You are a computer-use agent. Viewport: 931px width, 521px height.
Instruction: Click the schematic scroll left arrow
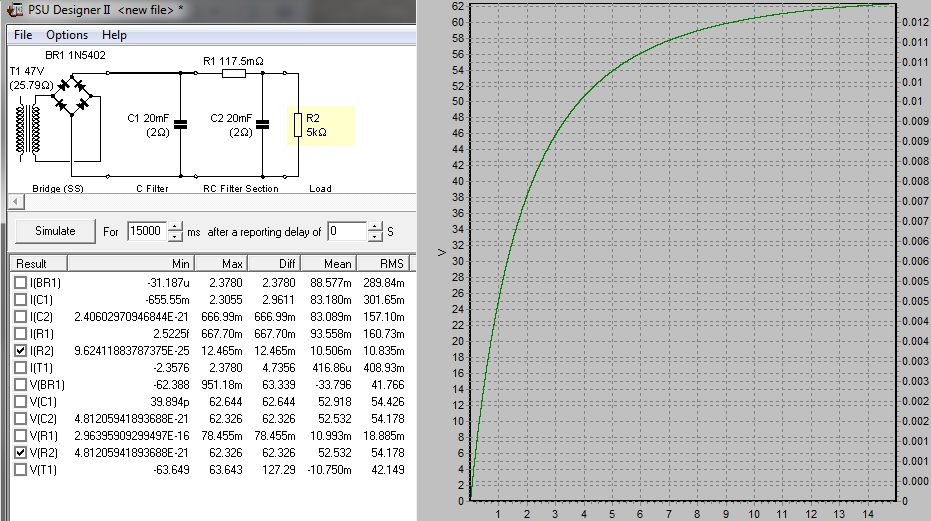click(x=16, y=202)
